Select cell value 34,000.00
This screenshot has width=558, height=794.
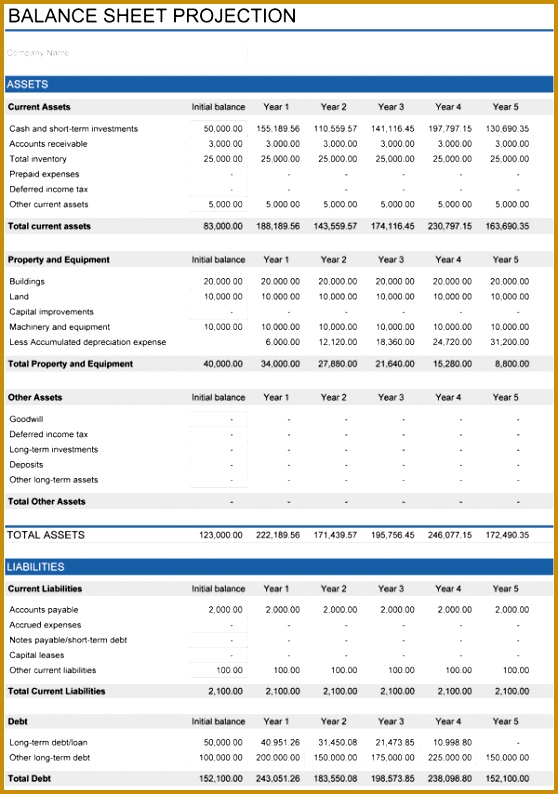280,364
